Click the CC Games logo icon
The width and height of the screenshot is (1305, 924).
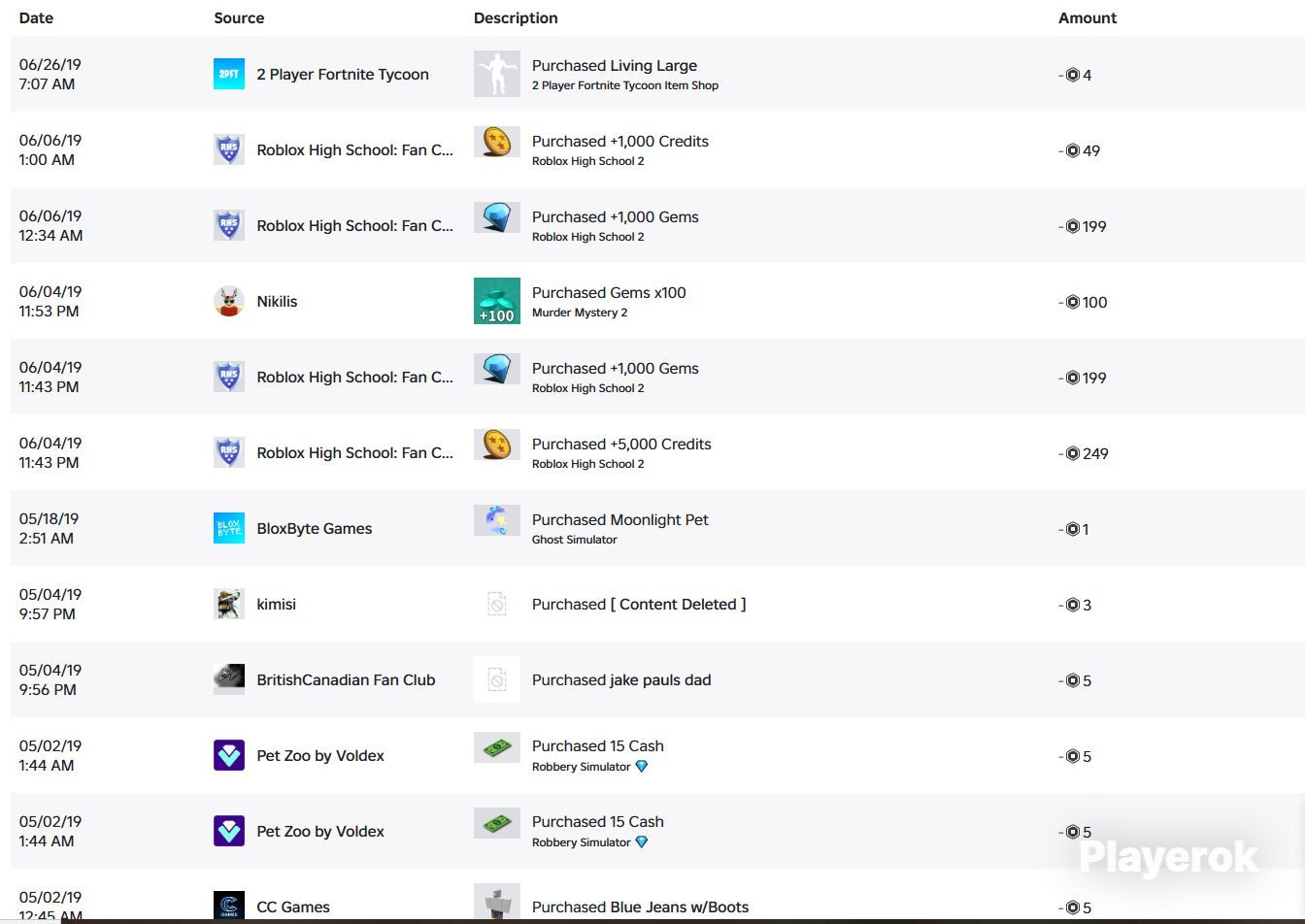point(229,906)
